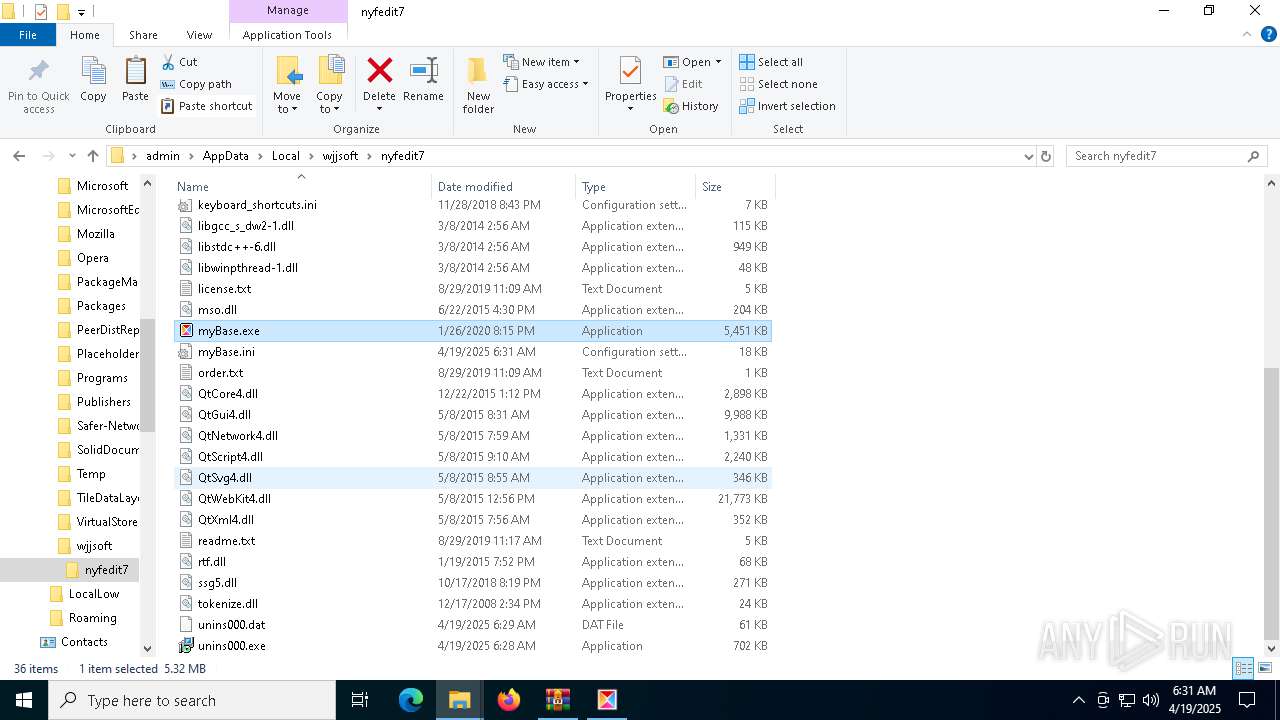1280x720 pixels.
Task: Navigate to AppData in breadcrumb
Action: click(x=225, y=156)
